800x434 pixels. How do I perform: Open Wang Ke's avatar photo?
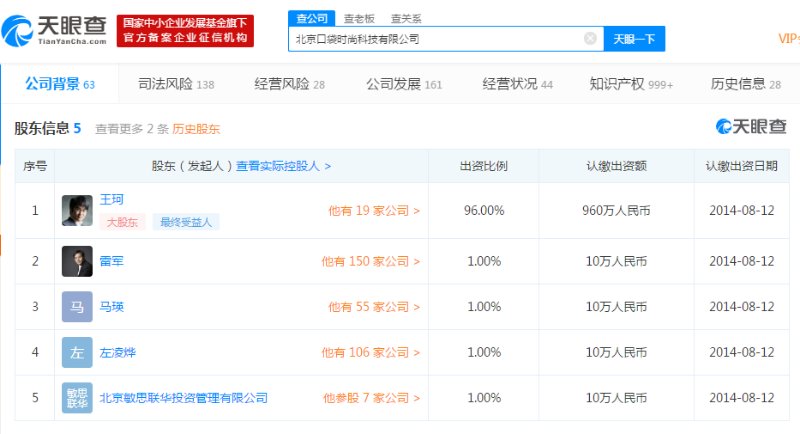coord(77,210)
